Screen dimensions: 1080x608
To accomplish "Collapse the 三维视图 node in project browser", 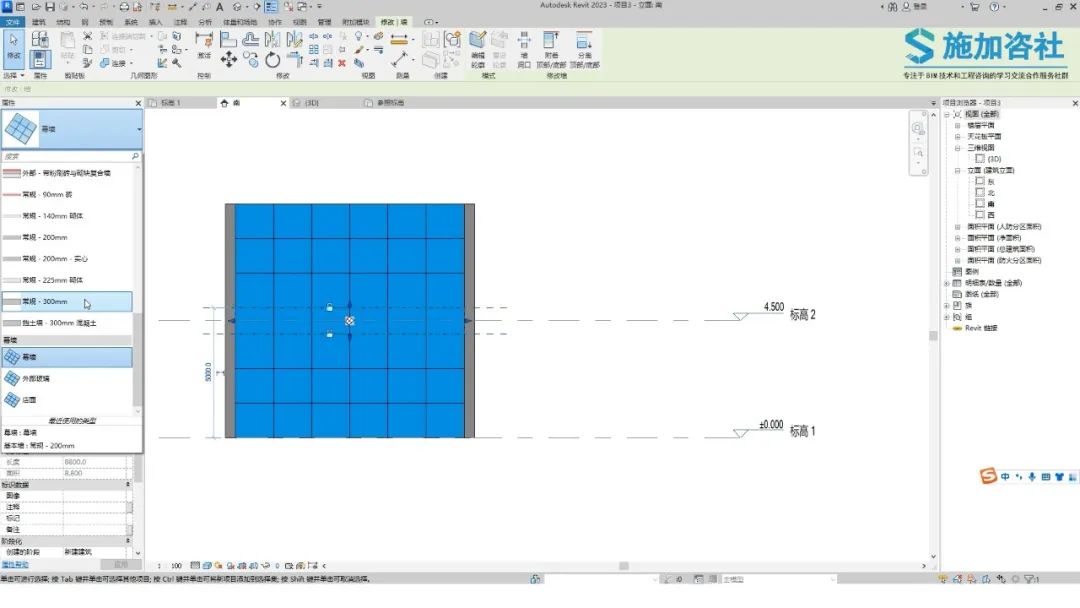I will click(957, 148).
